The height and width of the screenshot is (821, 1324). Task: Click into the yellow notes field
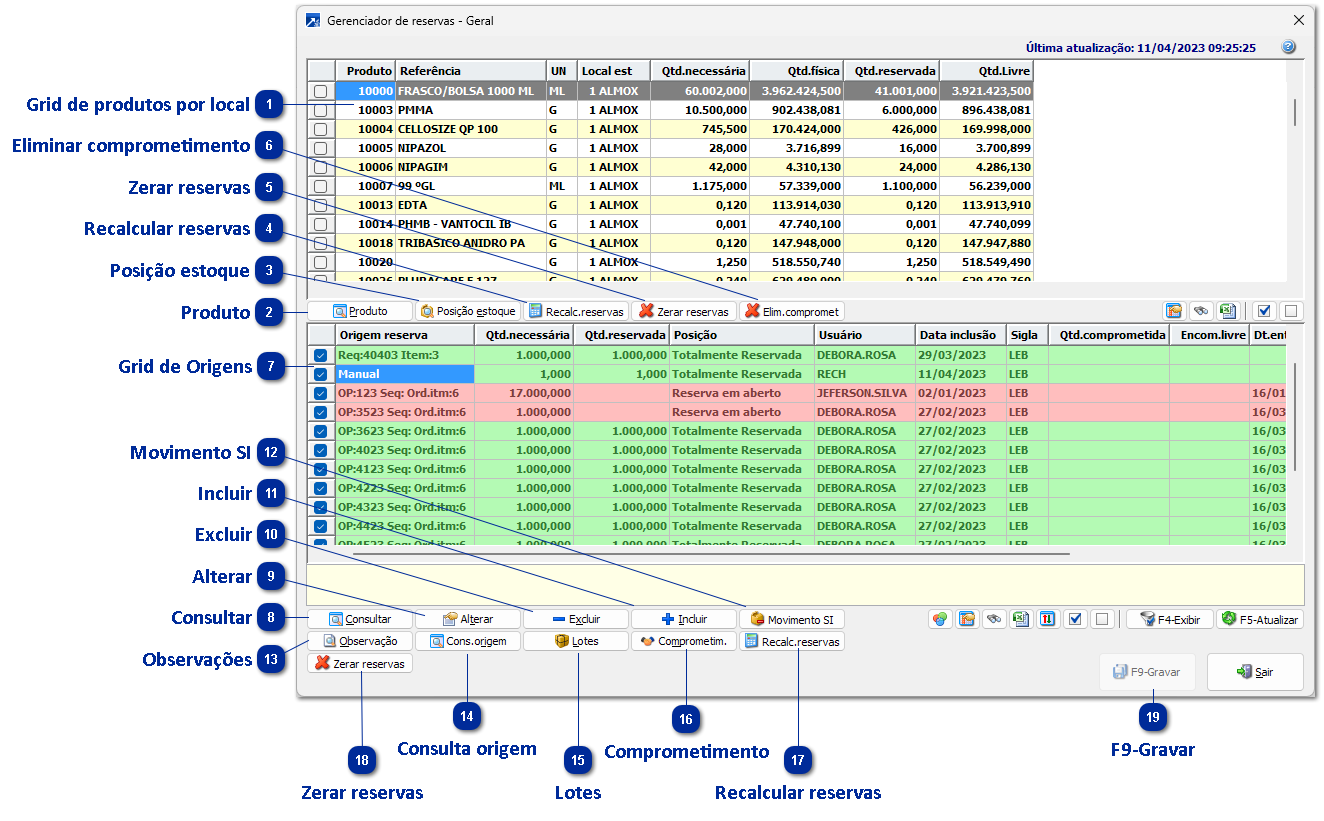pyautogui.click(x=805, y=584)
